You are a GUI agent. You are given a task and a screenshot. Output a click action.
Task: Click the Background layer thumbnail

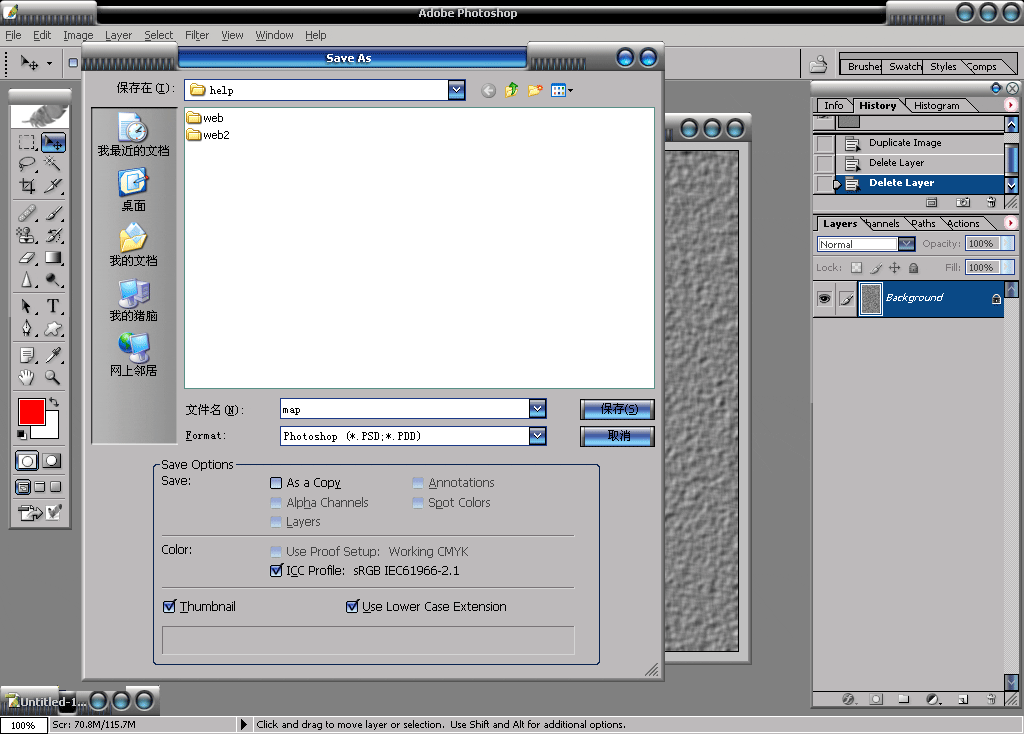pos(871,299)
